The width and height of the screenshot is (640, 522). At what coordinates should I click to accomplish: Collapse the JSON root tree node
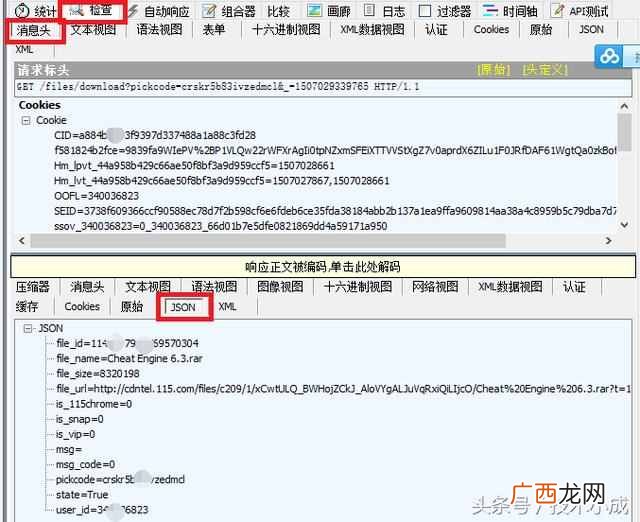tap(28, 329)
